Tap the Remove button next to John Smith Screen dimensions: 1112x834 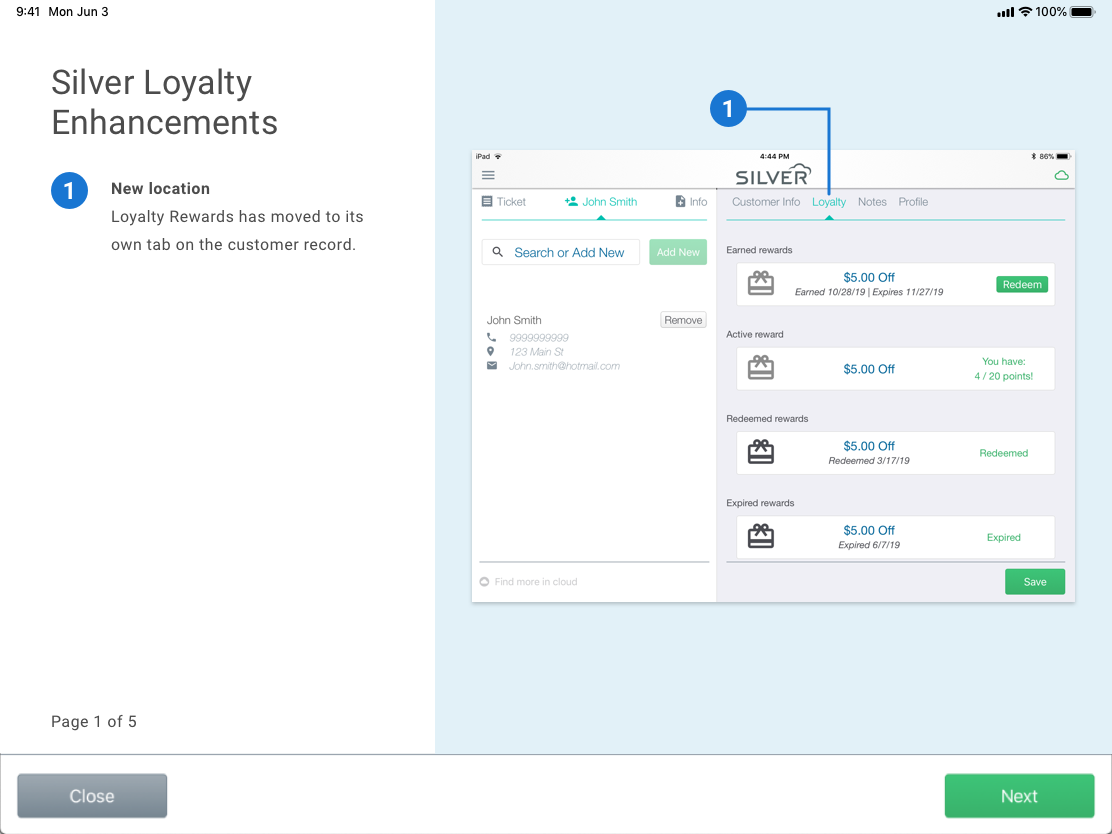683,320
